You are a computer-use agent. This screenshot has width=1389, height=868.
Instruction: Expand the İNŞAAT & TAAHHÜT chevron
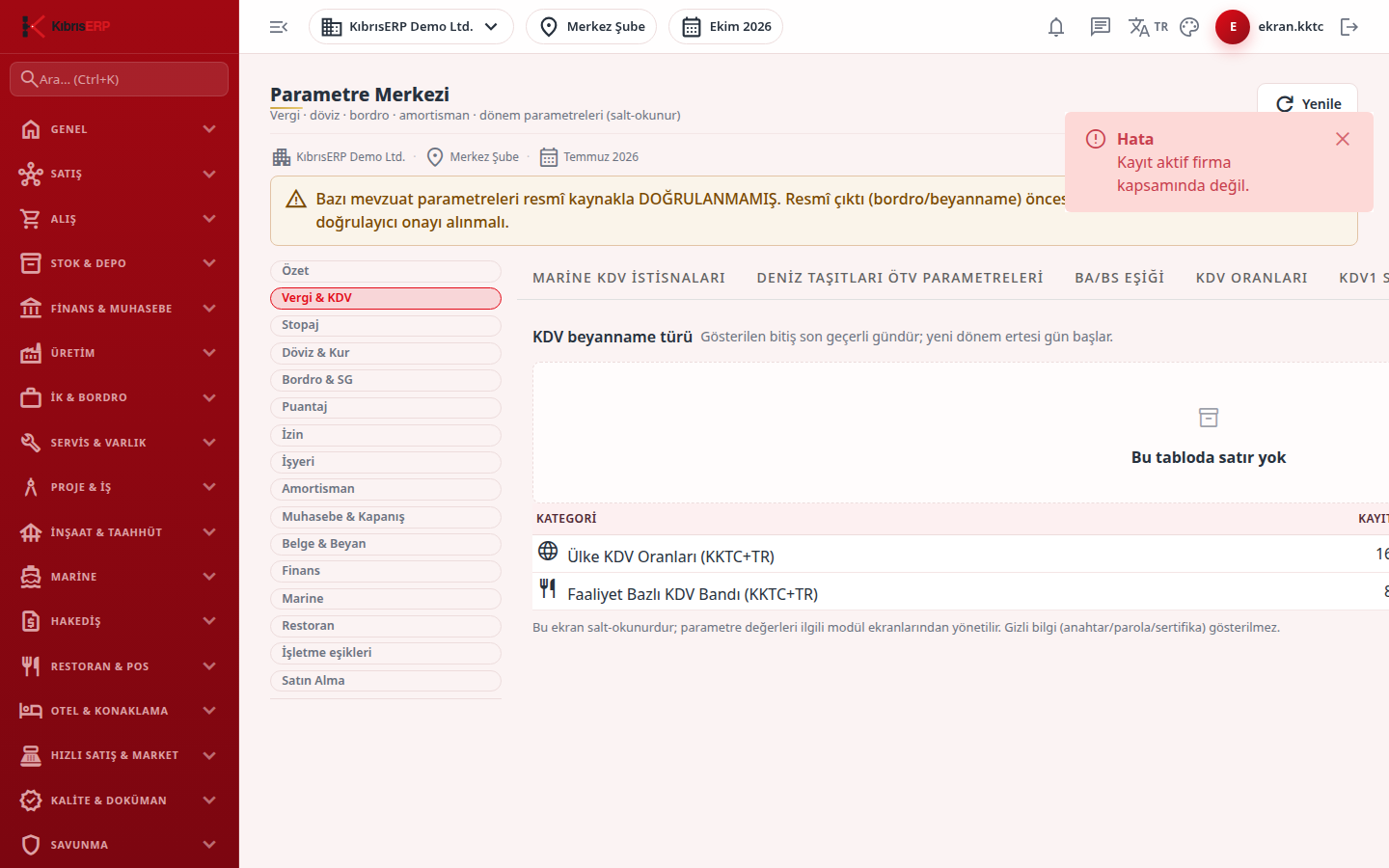[x=209, y=532]
